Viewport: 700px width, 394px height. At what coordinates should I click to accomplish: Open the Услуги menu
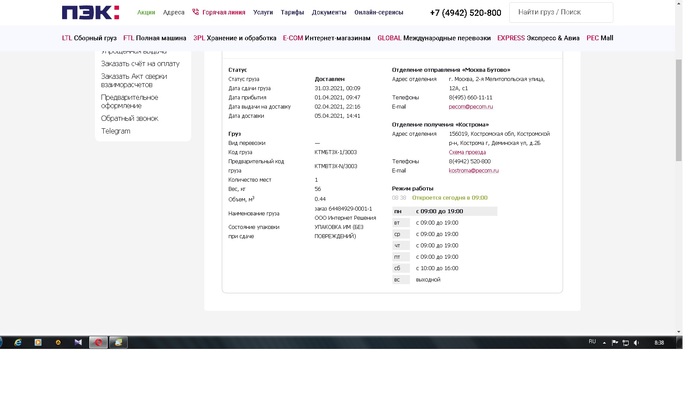(262, 12)
